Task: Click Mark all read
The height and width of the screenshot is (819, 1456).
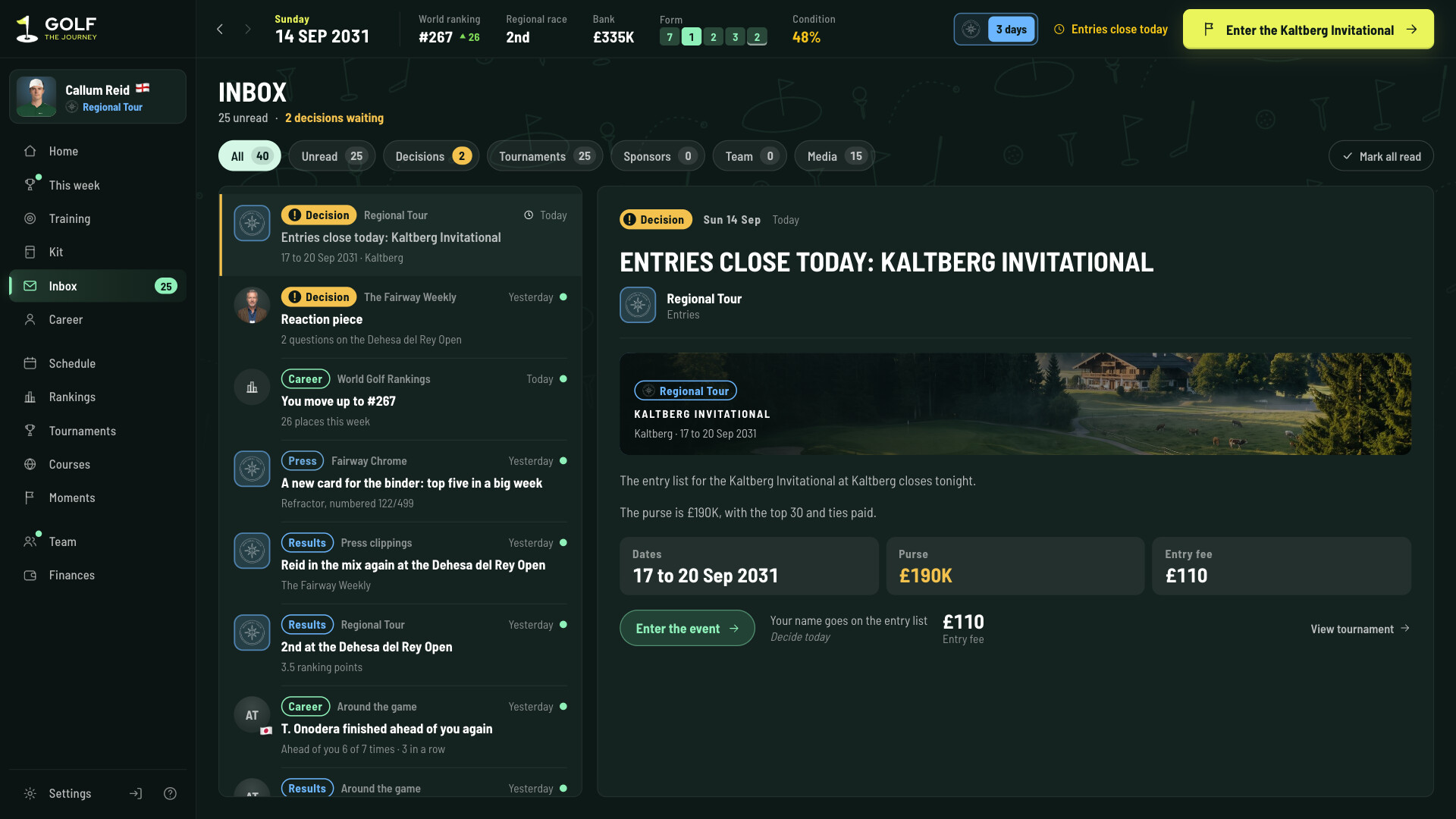Action: [x=1381, y=156]
